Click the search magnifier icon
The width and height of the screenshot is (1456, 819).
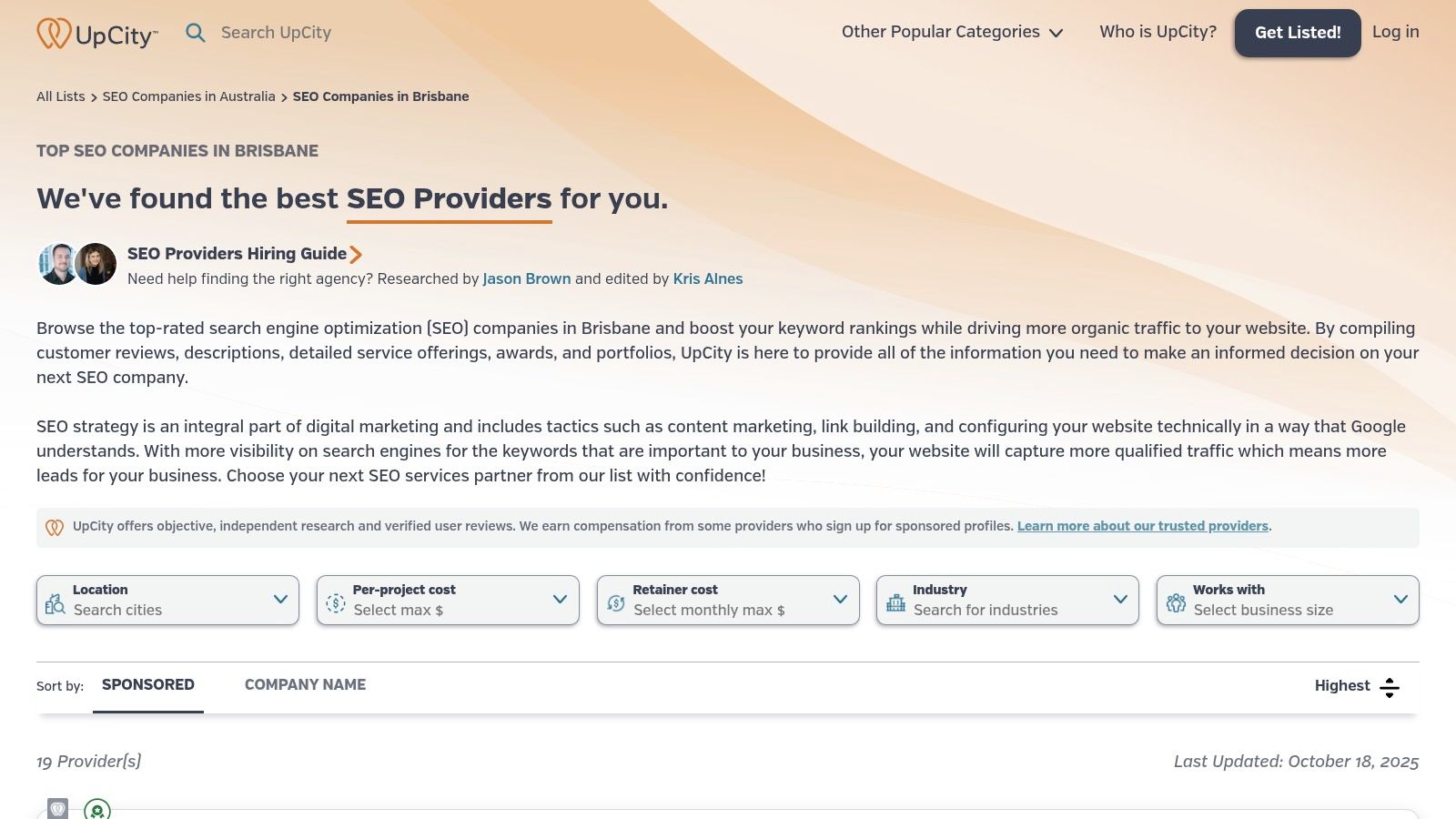196,33
